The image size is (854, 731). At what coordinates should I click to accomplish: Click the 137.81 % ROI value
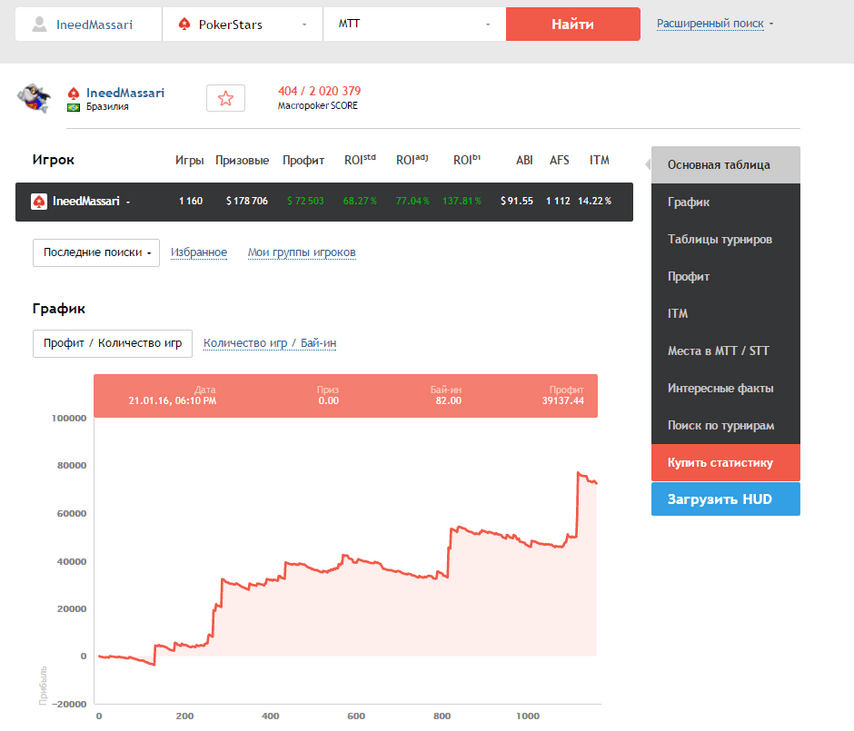pyautogui.click(x=462, y=201)
